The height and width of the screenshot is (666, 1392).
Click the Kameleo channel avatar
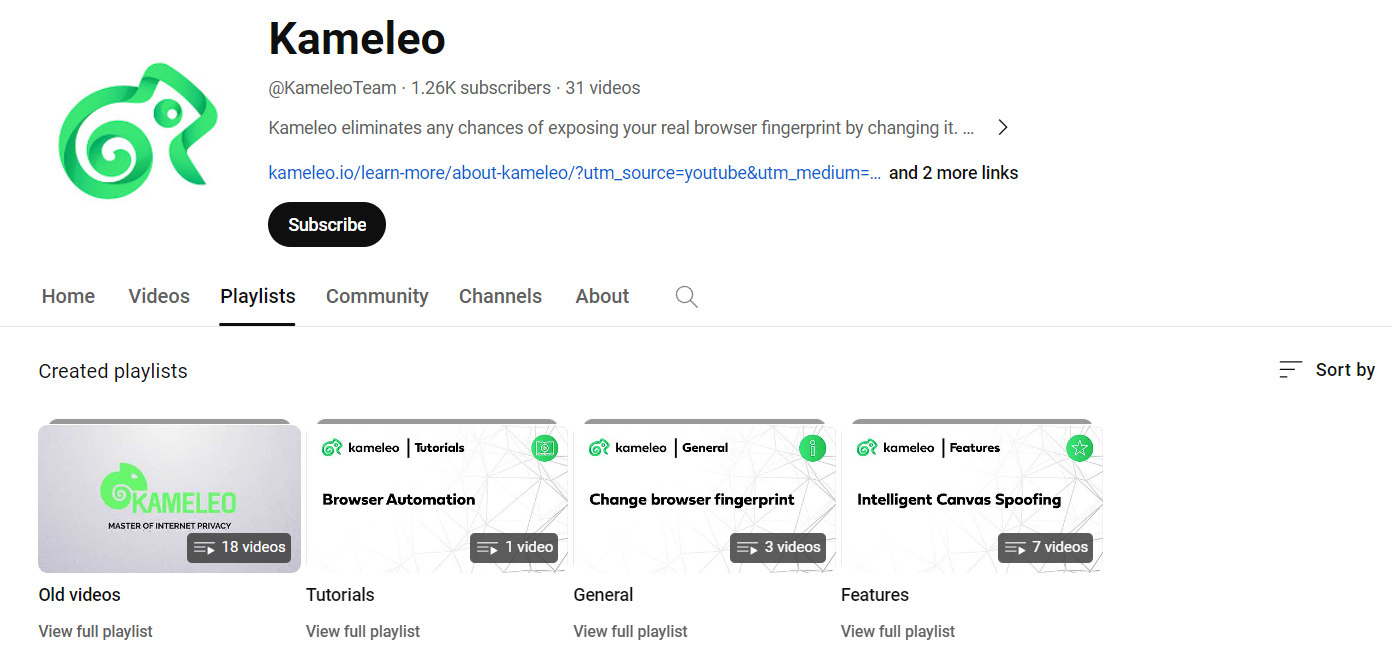(x=138, y=128)
